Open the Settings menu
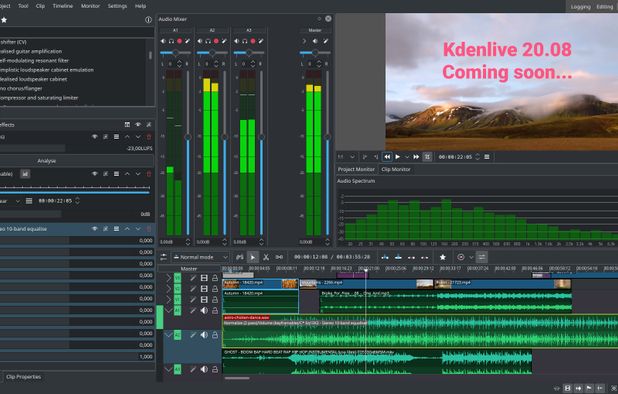The height and width of the screenshot is (394, 618). coord(117,6)
